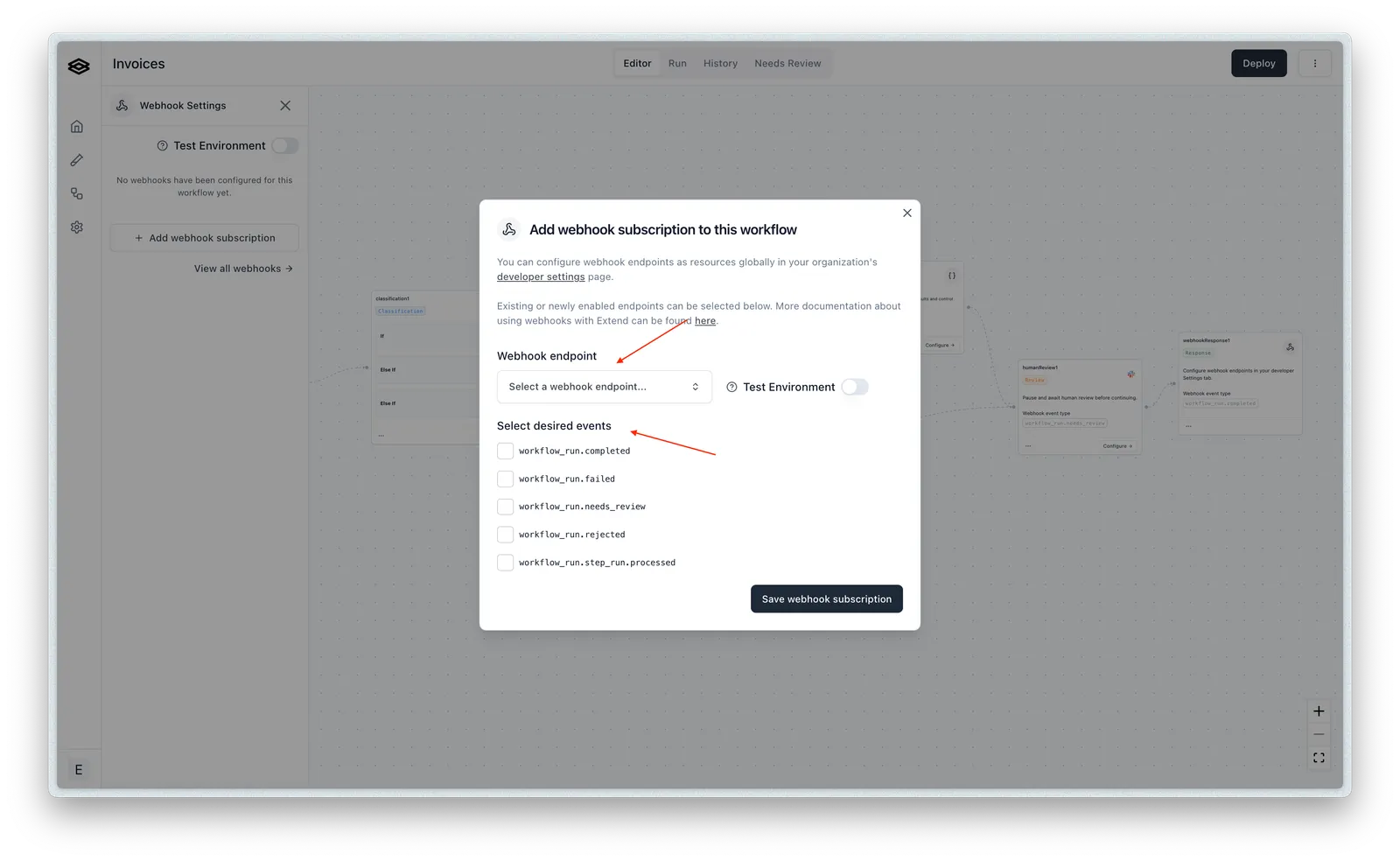1400x861 pixels.
Task: Open the developer settings link
Action: (x=541, y=276)
